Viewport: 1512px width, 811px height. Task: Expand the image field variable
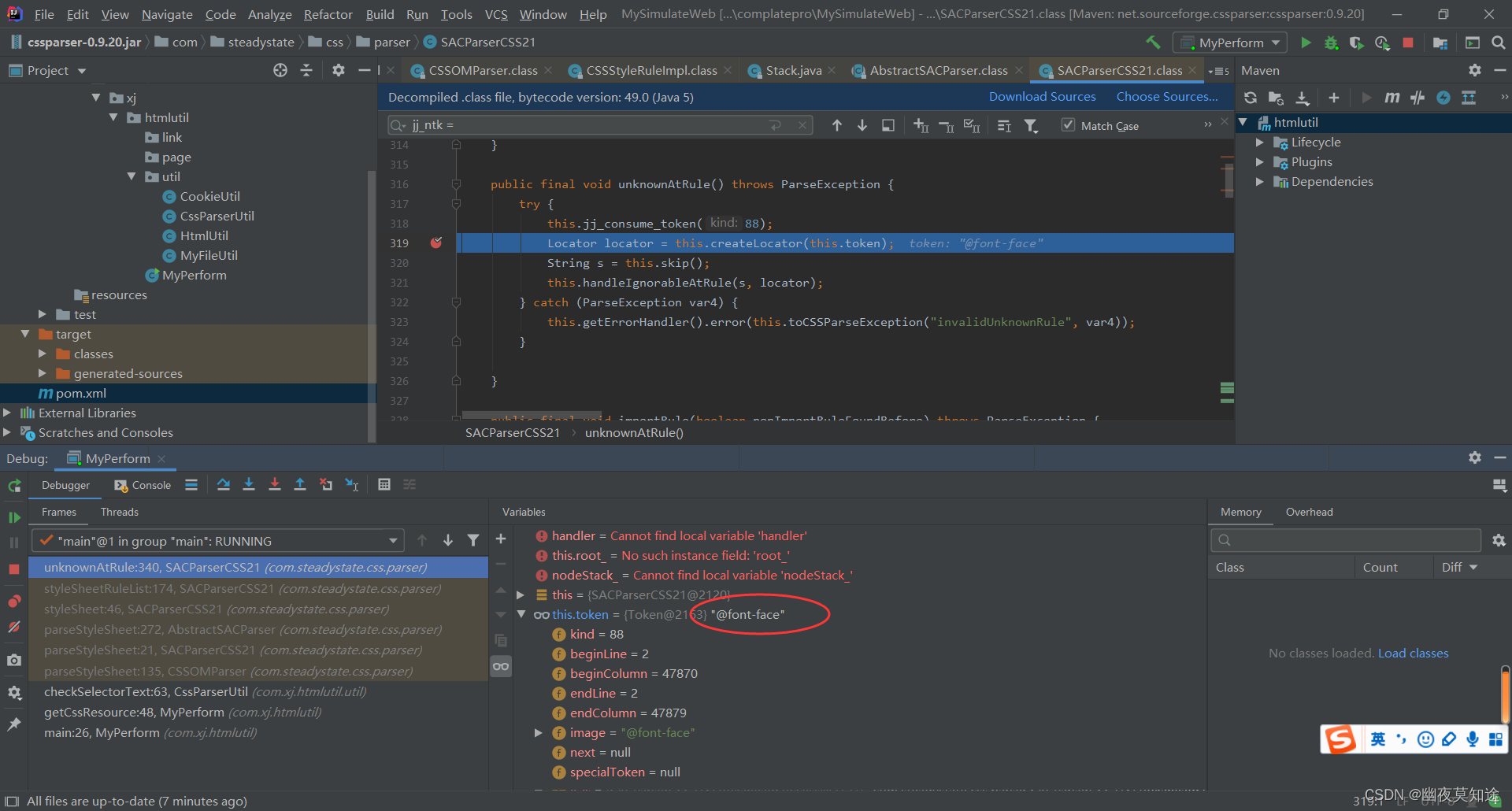click(539, 732)
